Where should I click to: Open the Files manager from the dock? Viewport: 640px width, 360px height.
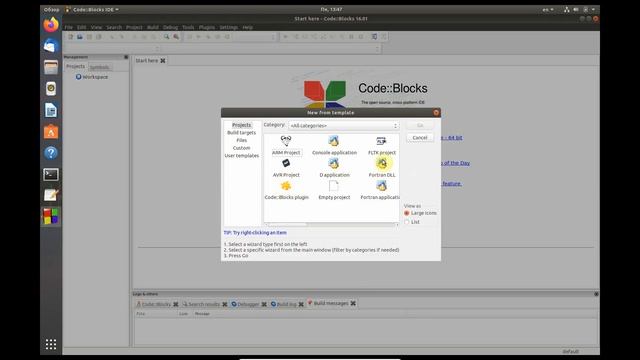point(51,67)
